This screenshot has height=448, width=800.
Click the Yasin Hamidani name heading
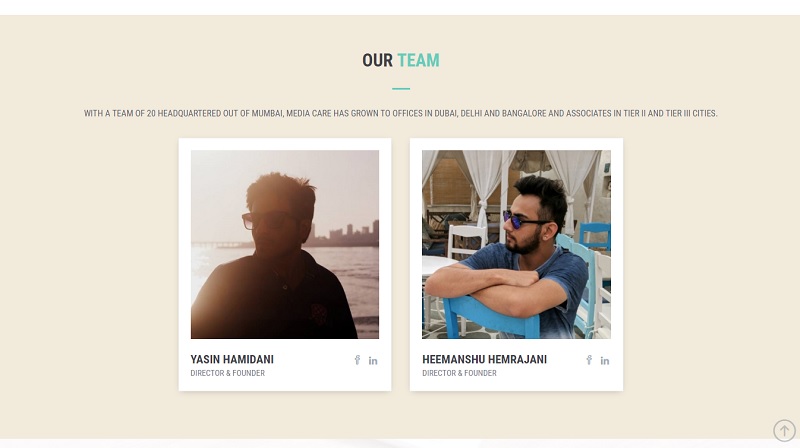[x=232, y=360]
